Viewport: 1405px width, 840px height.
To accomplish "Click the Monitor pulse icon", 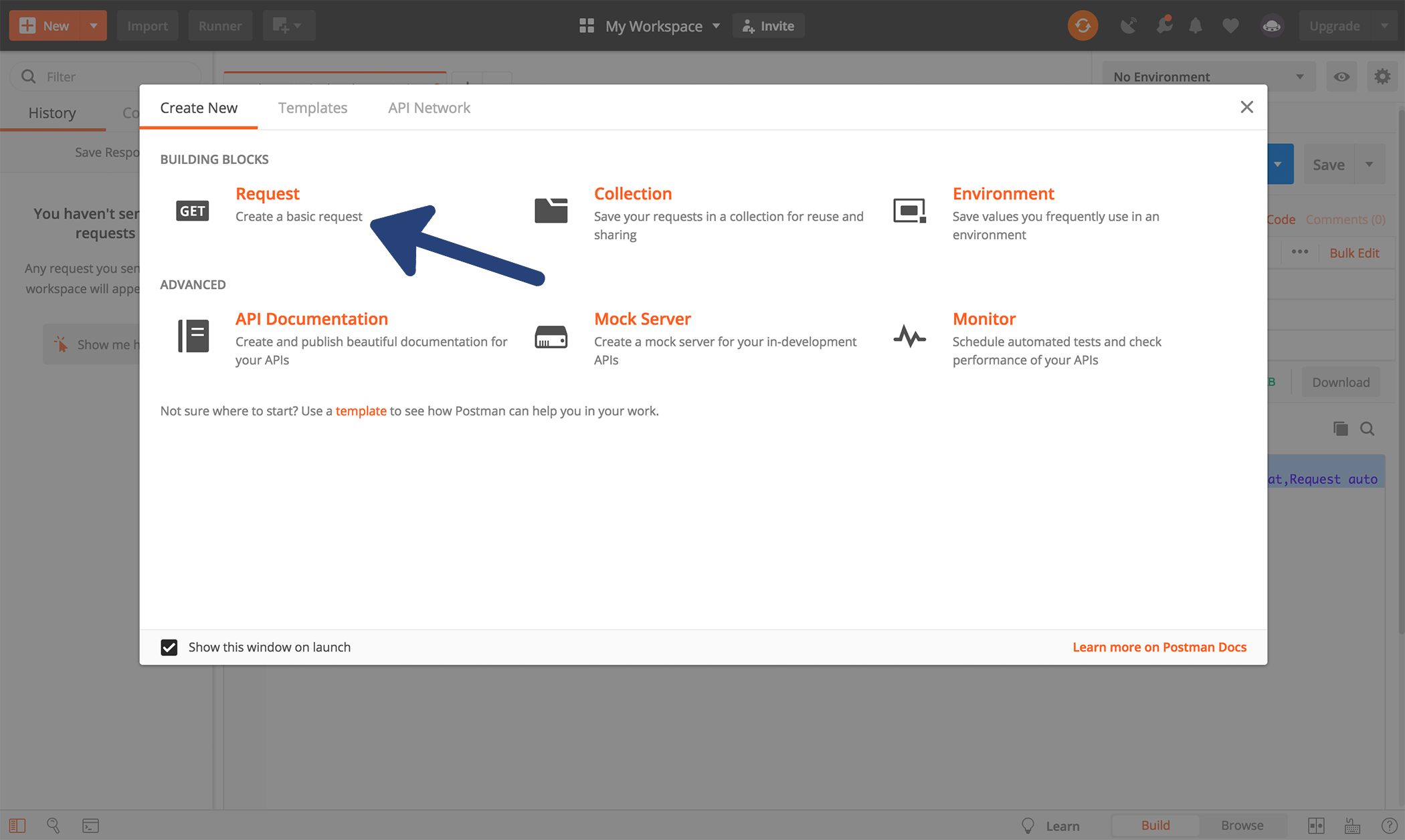I will pyautogui.click(x=909, y=336).
